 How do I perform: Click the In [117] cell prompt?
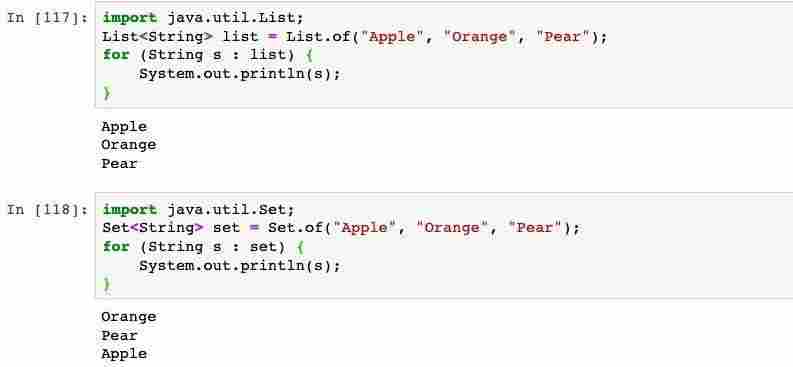tap(48, 18)
